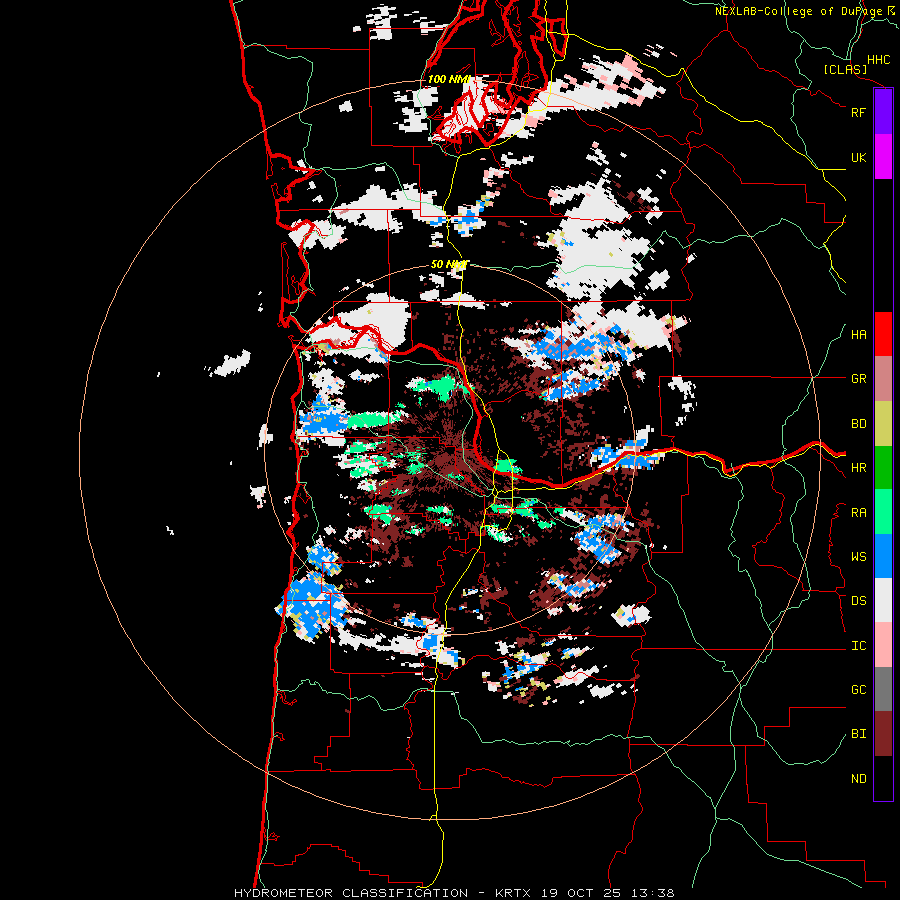This screenshot has height=900, width=900.
Task: Click the KRTX radar site identifier
Action: click(513, 893)
